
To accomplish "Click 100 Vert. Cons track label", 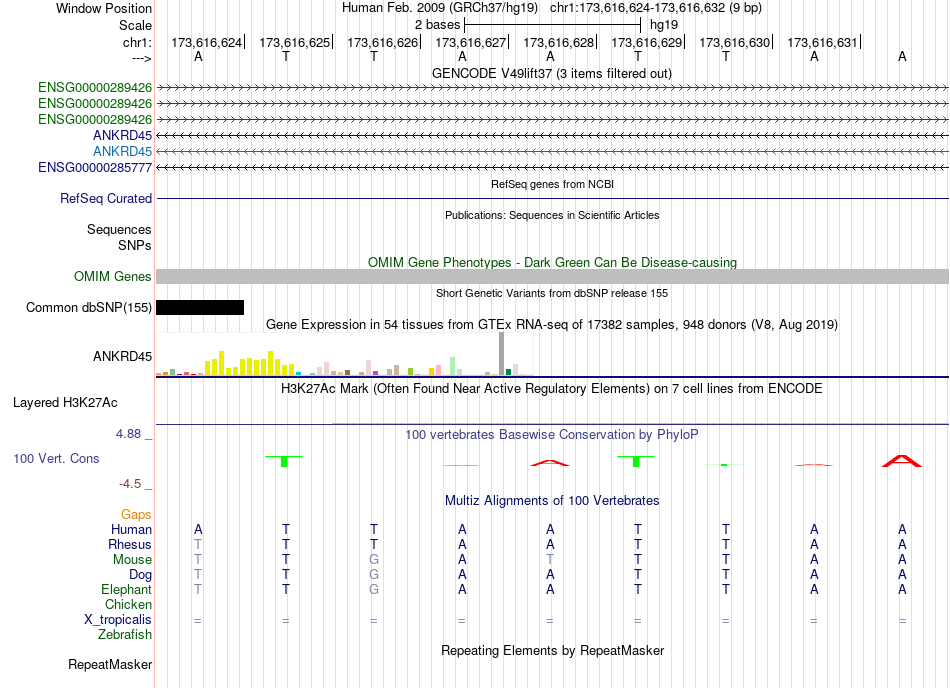I will [x=56, y=458].
